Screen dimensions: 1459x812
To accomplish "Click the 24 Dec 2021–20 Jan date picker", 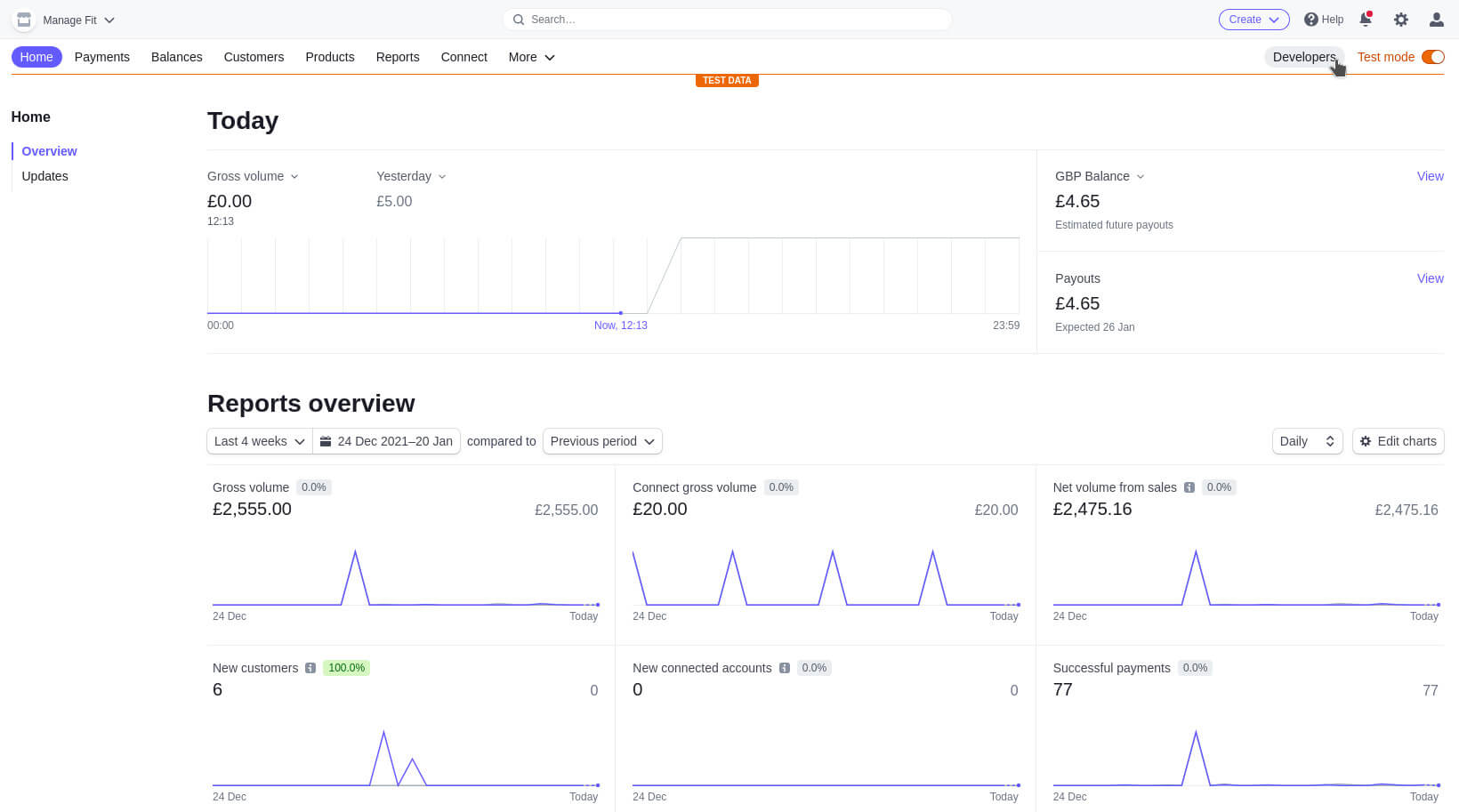I will click(386, 441).
